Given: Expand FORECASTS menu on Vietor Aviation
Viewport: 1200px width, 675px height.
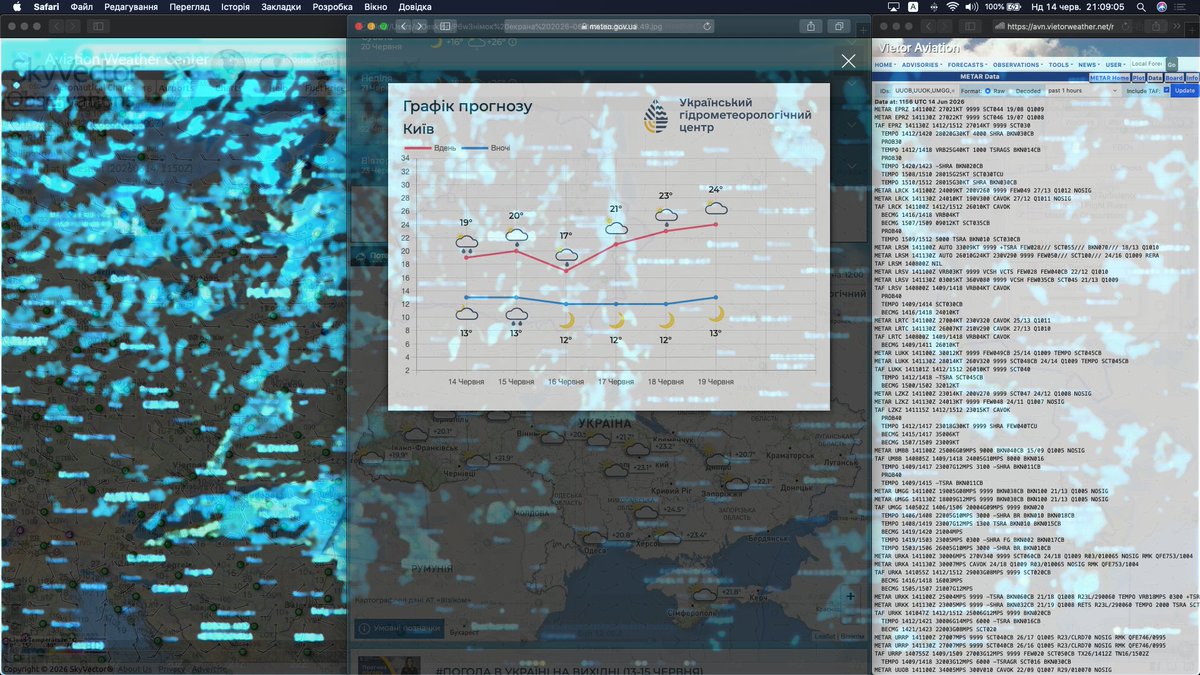Looking at the screenshot, I should click(967, 65).
